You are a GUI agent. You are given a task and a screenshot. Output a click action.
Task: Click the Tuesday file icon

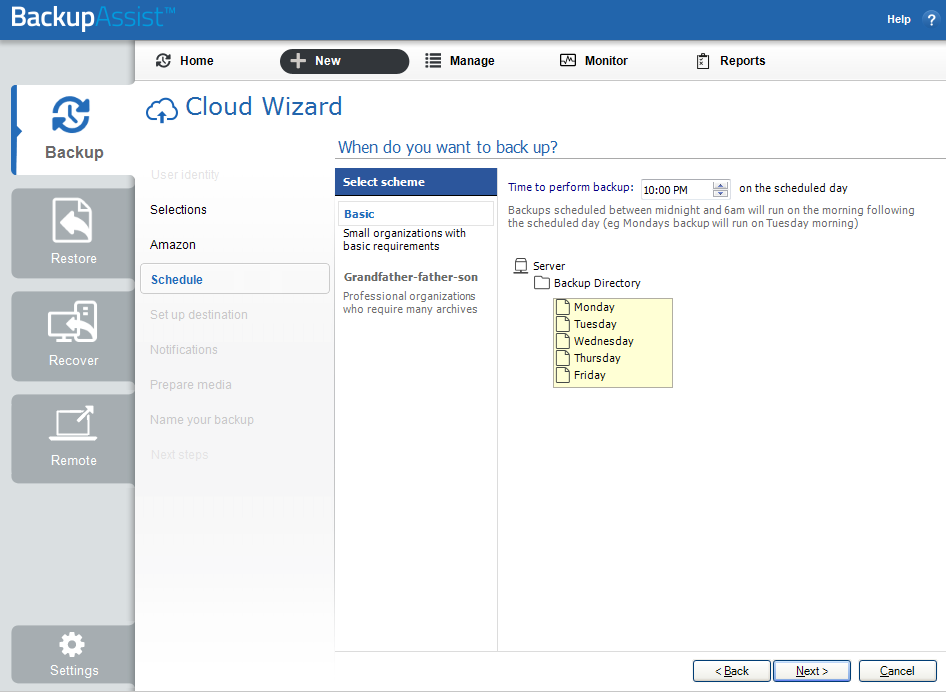[x=563, y=323]
